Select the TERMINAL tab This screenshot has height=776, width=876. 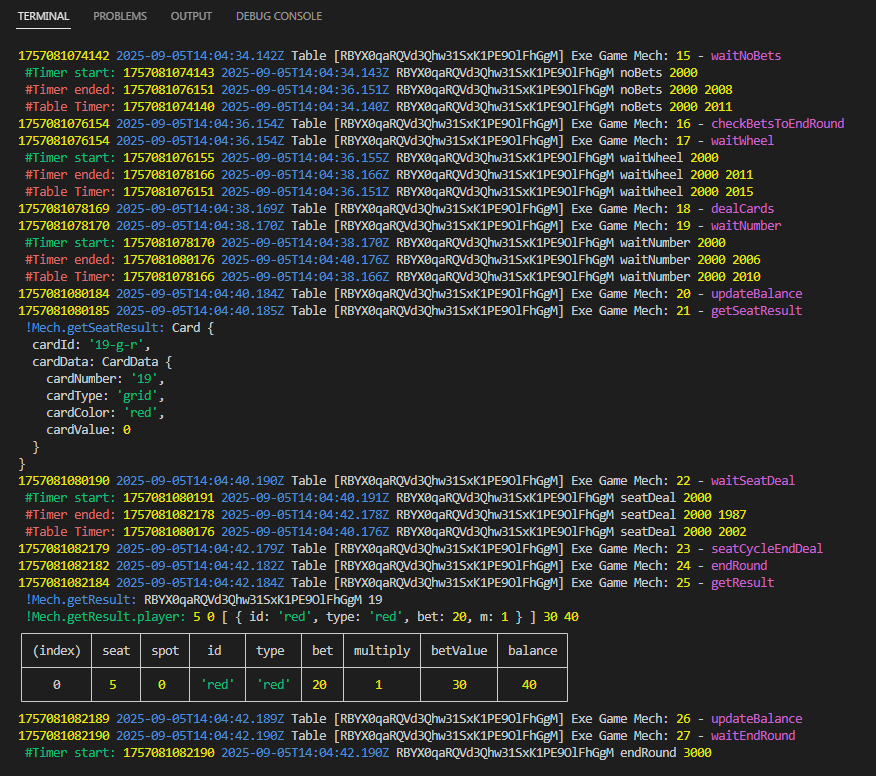pyautogui.click(x=44, y=16)
